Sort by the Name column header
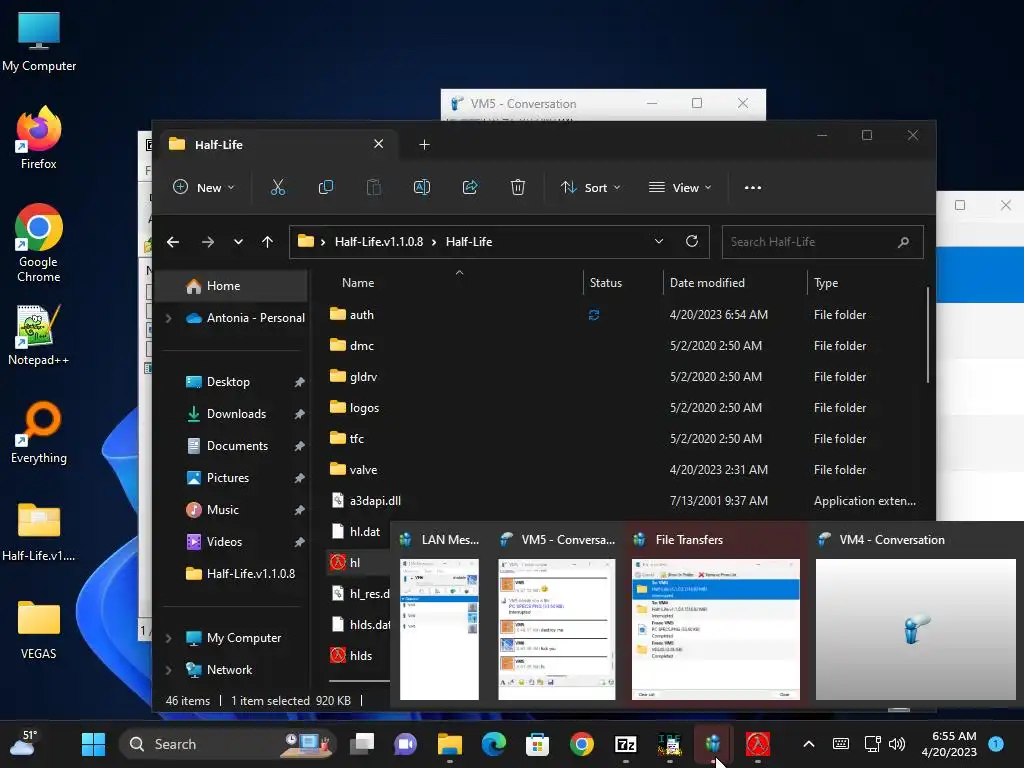The width and height of the screenshot is (1024, 768). (x=358, y=283)
